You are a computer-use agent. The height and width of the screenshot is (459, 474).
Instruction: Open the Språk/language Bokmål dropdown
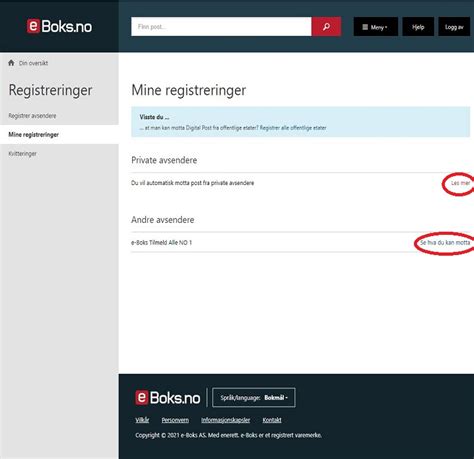254,397
